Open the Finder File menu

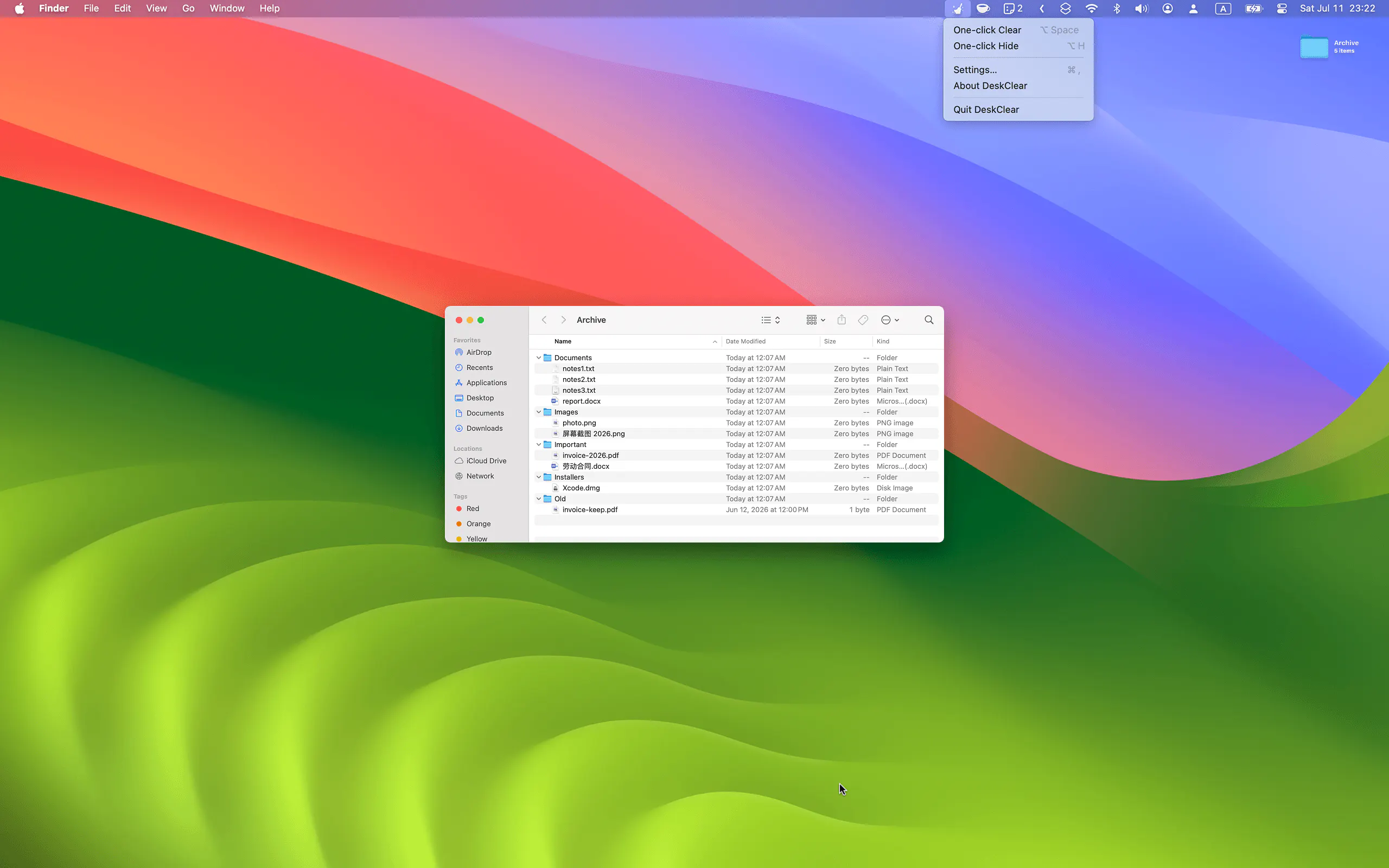coord(91,9)
